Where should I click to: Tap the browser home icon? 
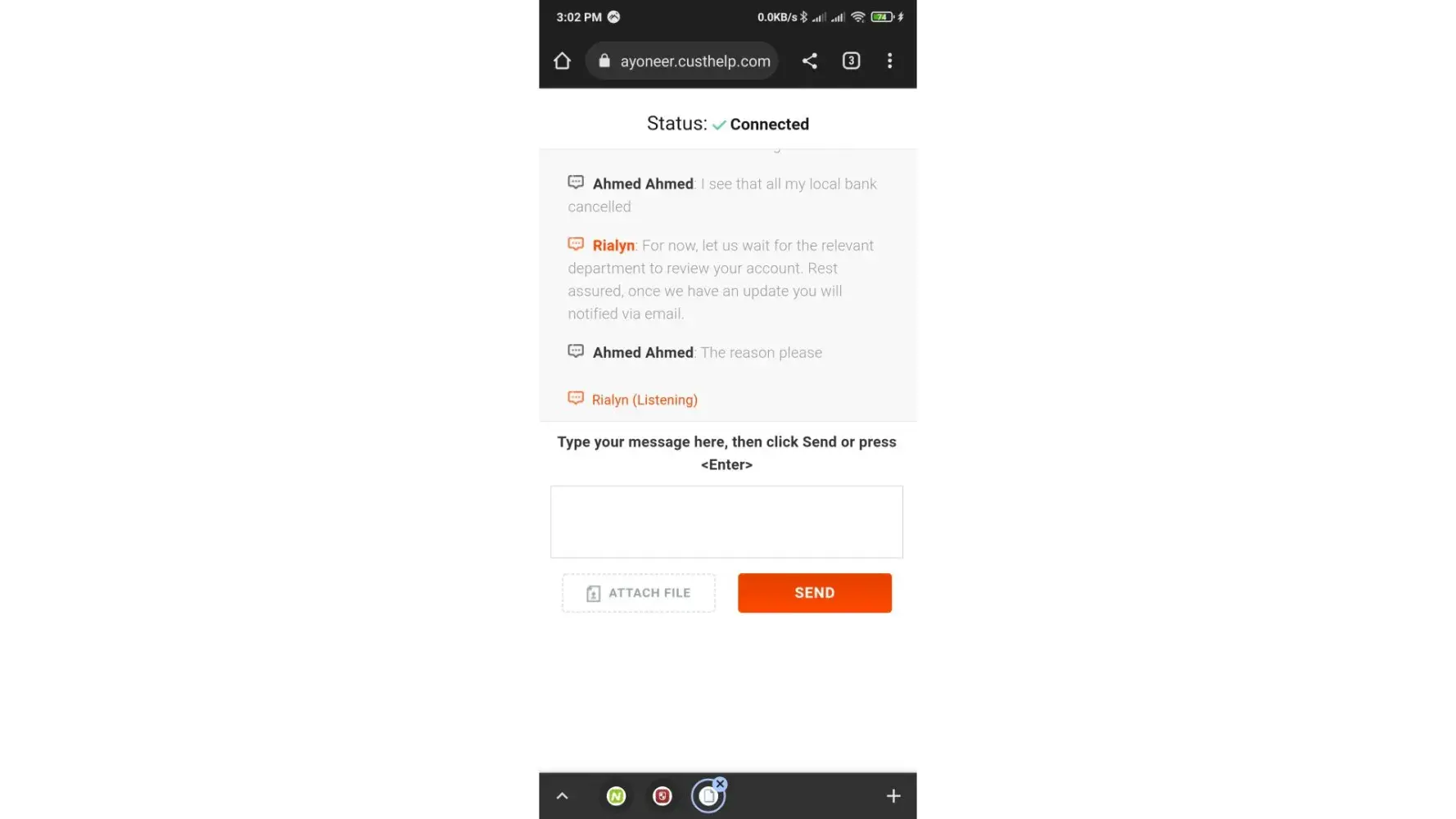click(x=562, y=61)
